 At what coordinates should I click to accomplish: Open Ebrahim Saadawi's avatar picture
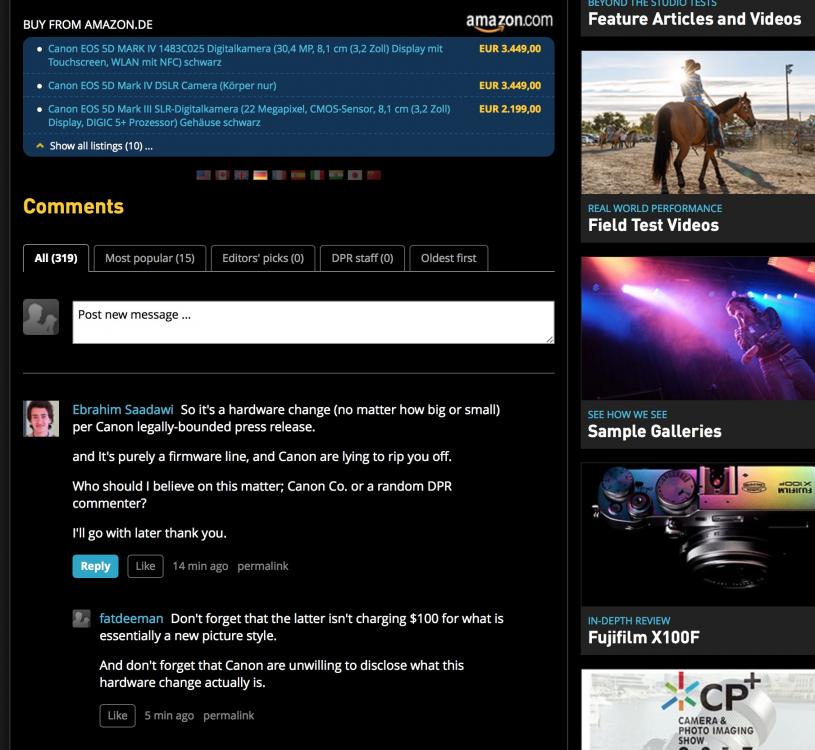[41, 418]
